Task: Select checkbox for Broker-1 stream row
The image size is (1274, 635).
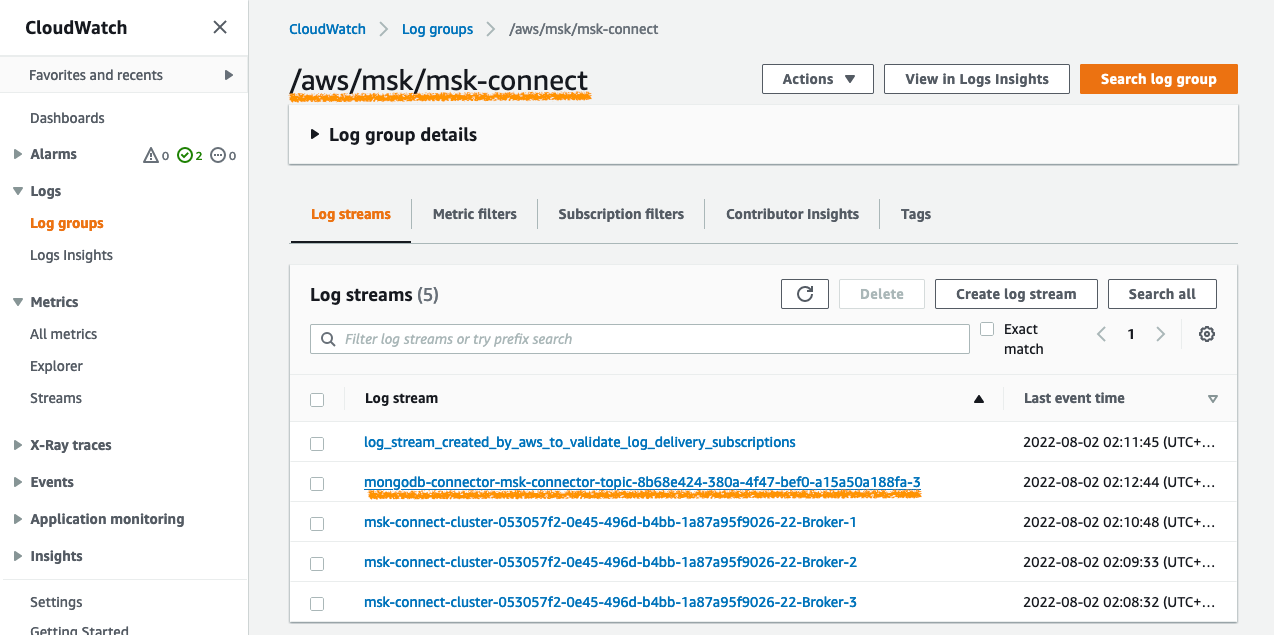Action: [317, 524]
